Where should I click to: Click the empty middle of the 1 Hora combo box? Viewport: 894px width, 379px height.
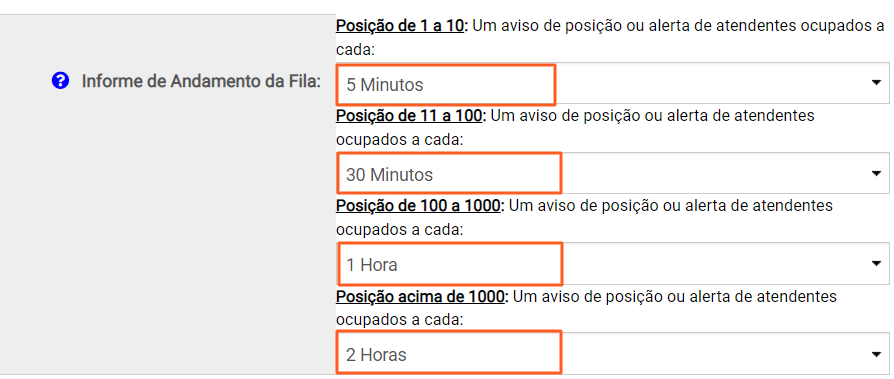(713, 264)
